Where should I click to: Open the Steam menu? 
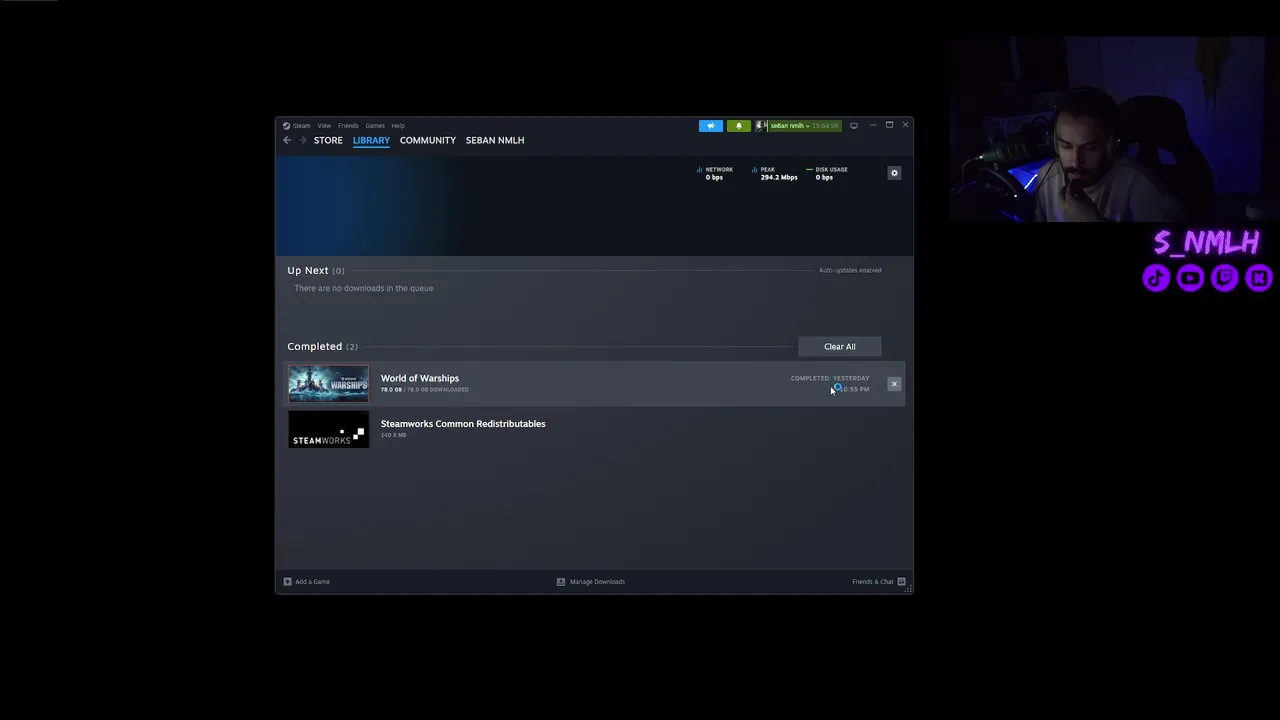(x=301, y=126)
